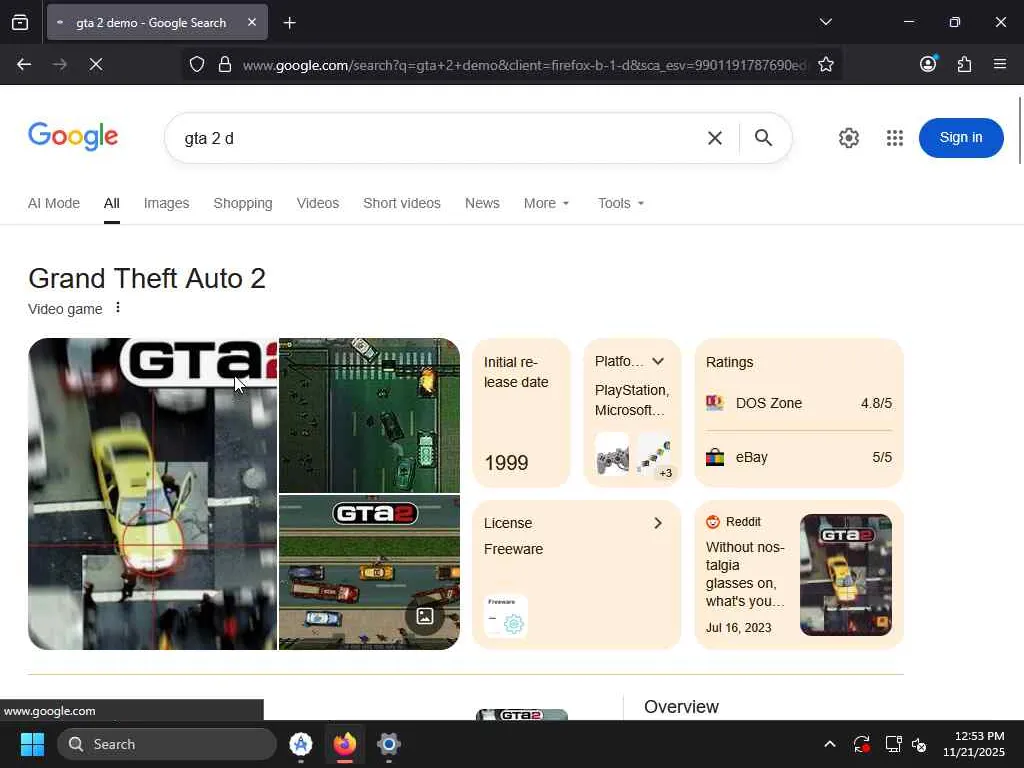Show hidden system tray icons

click(829, 744)
